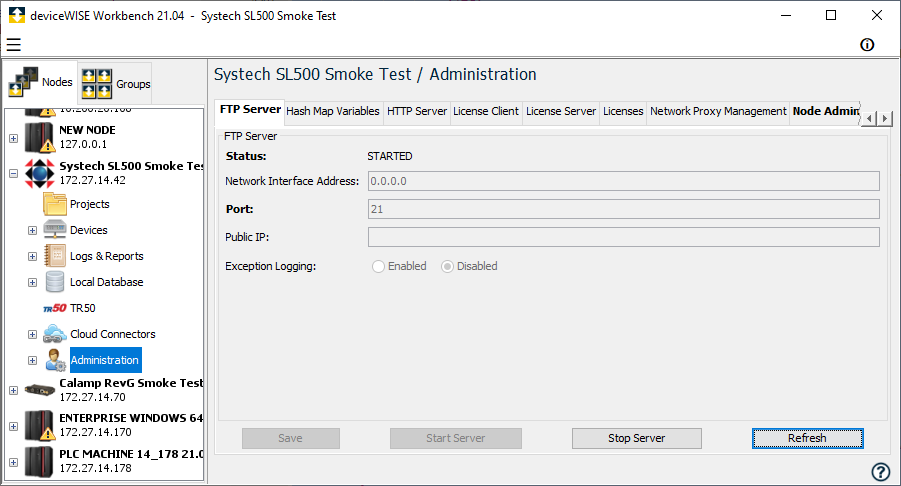Image resolution: width=901 pixels, height=486 pixels.
Task: Switch to the FTP Server tab
Action: tap(250, 110)
